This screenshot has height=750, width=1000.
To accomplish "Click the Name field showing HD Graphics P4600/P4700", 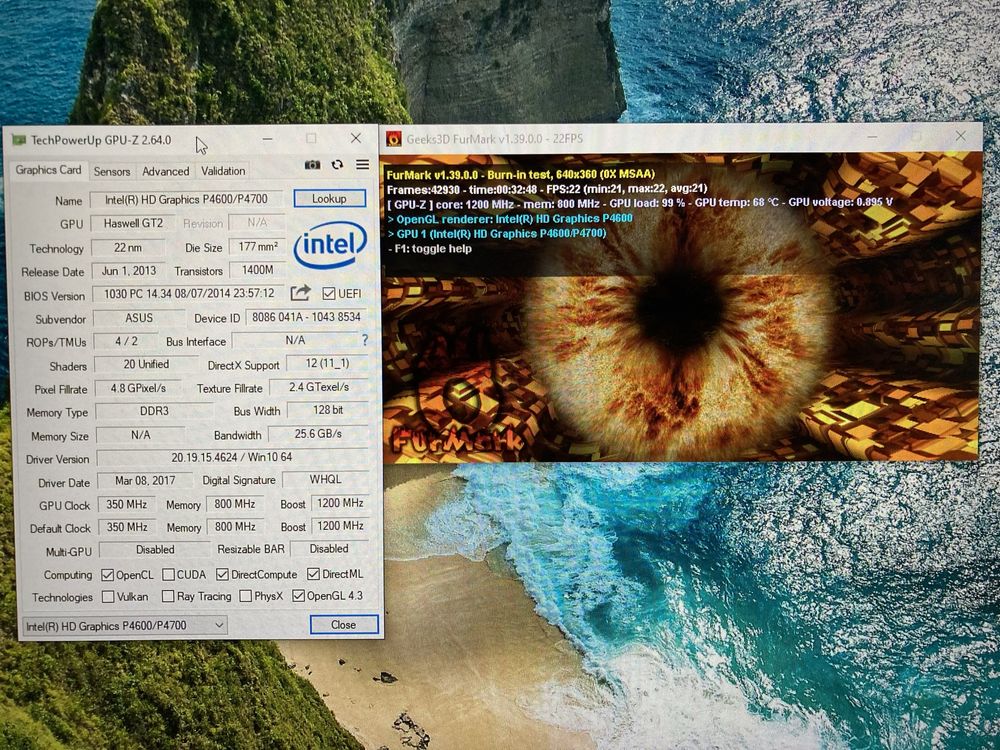I will click(x=186, y=200).
